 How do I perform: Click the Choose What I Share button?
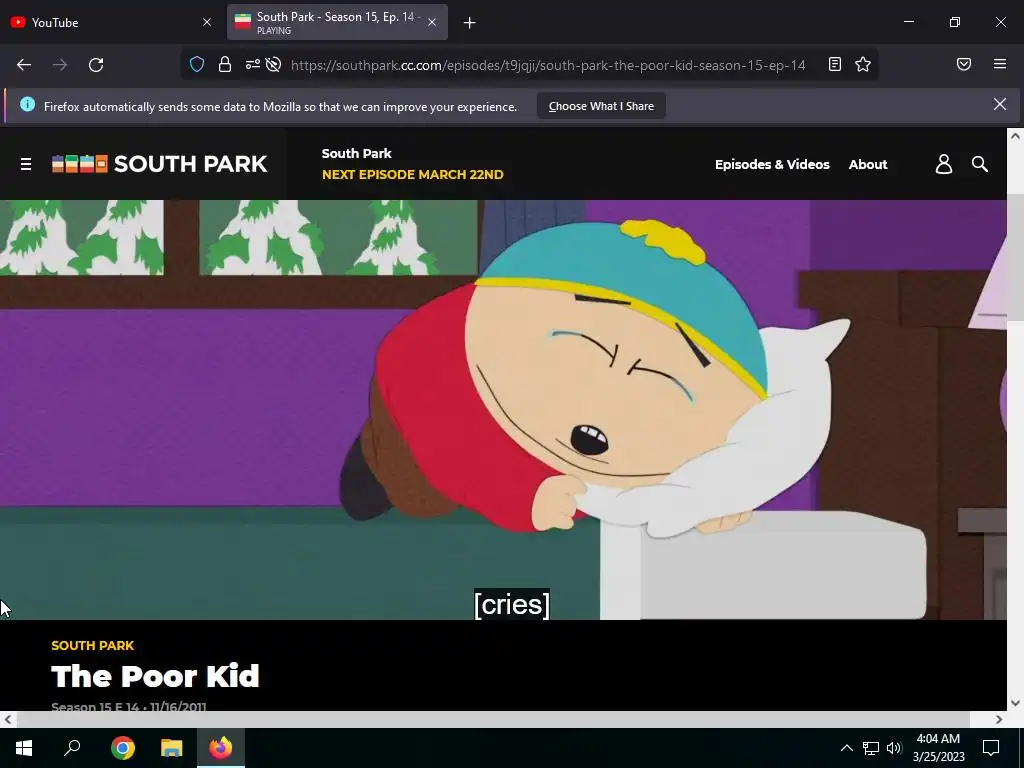[x=601, y=106]
